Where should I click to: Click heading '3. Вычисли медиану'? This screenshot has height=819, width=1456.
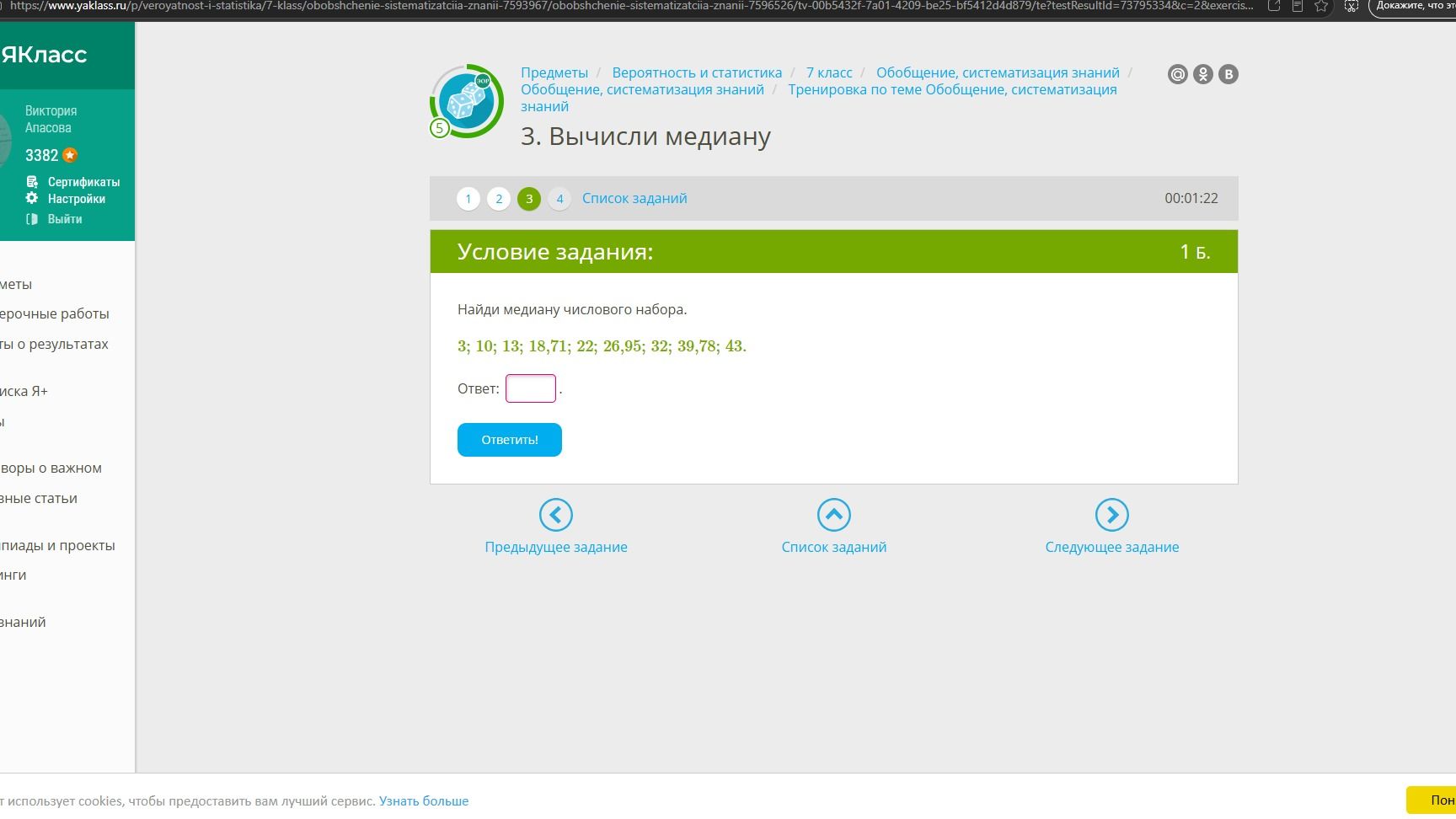(645, 136)
